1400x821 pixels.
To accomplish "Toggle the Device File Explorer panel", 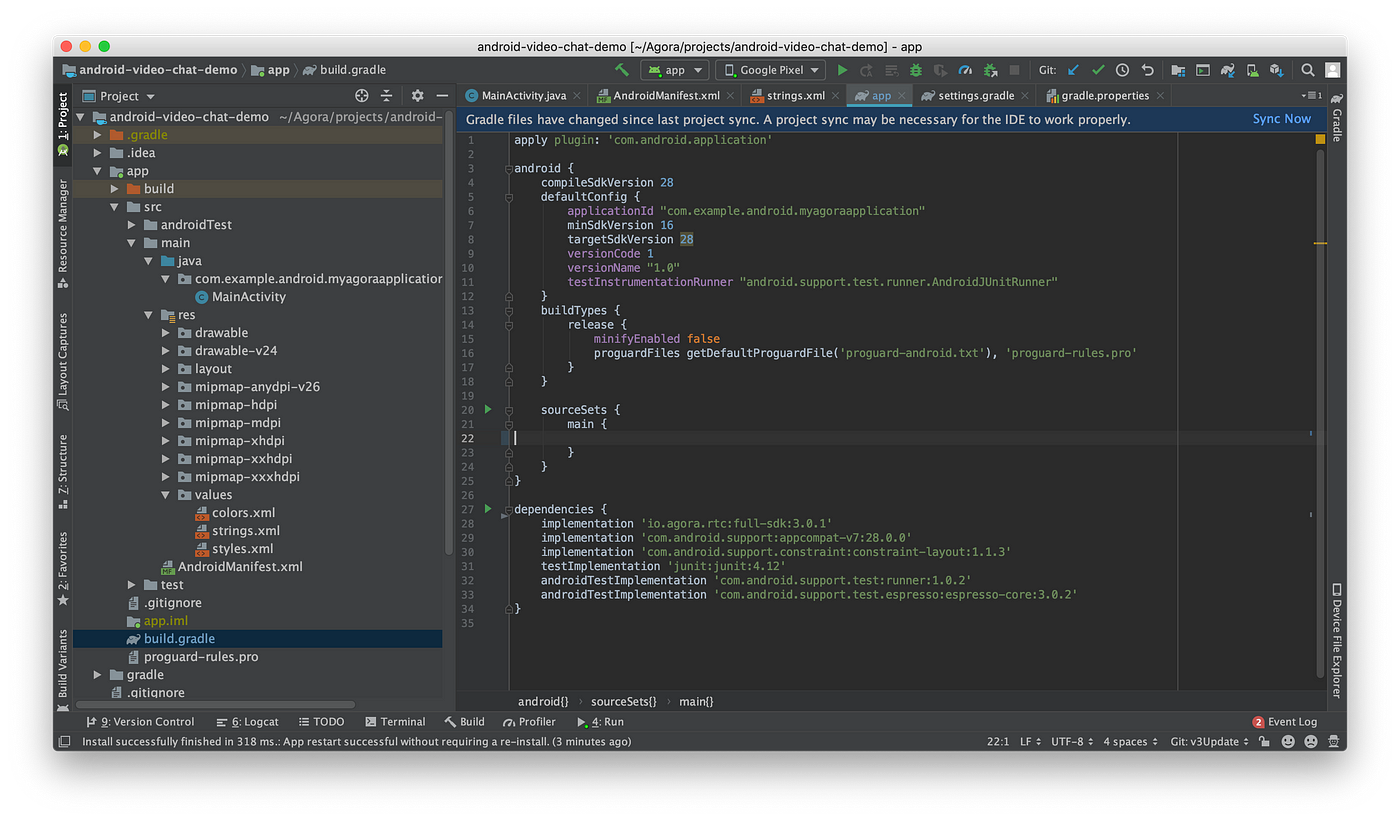I will click(x=1336, y=641).
